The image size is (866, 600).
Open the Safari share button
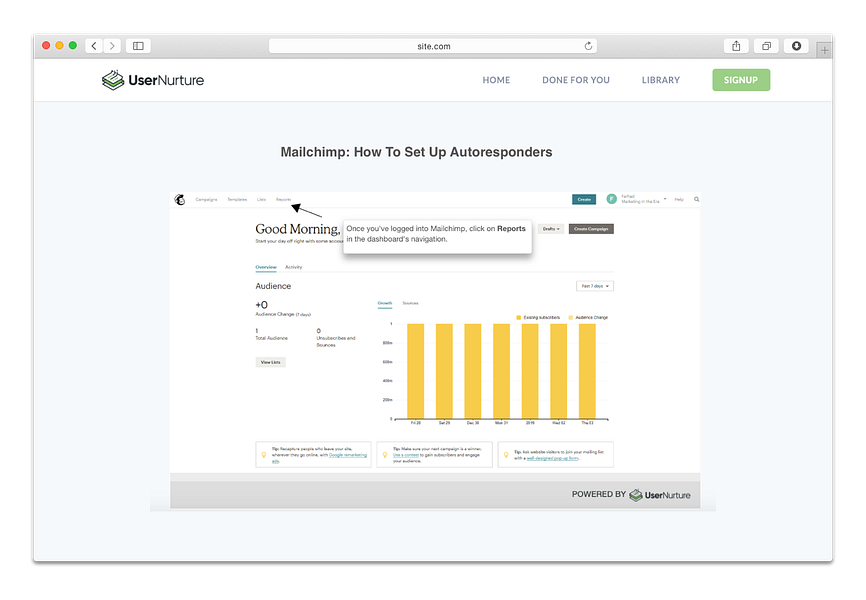736,46
